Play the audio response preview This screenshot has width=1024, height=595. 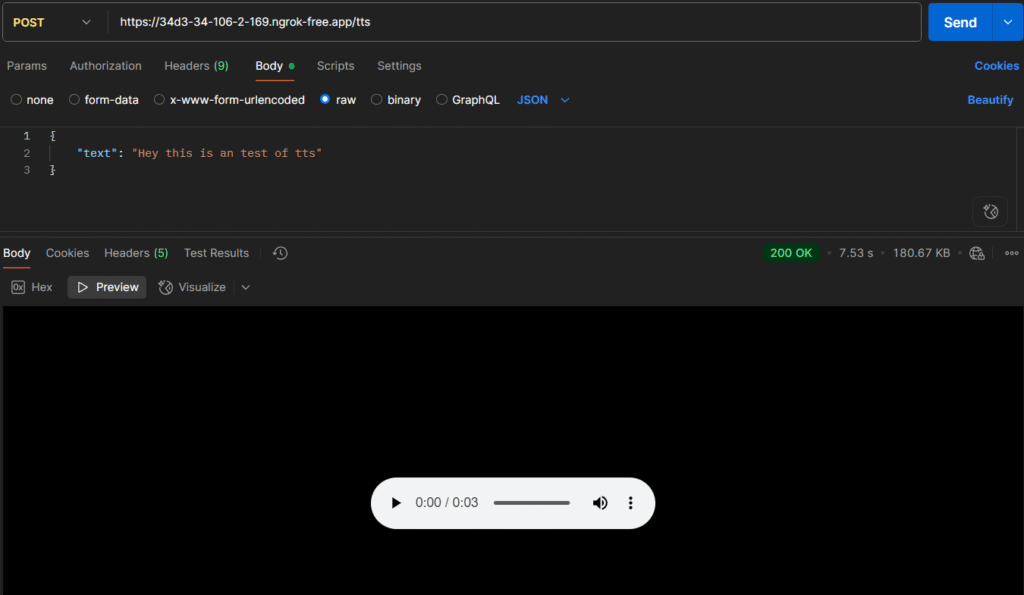click(396, 503)
